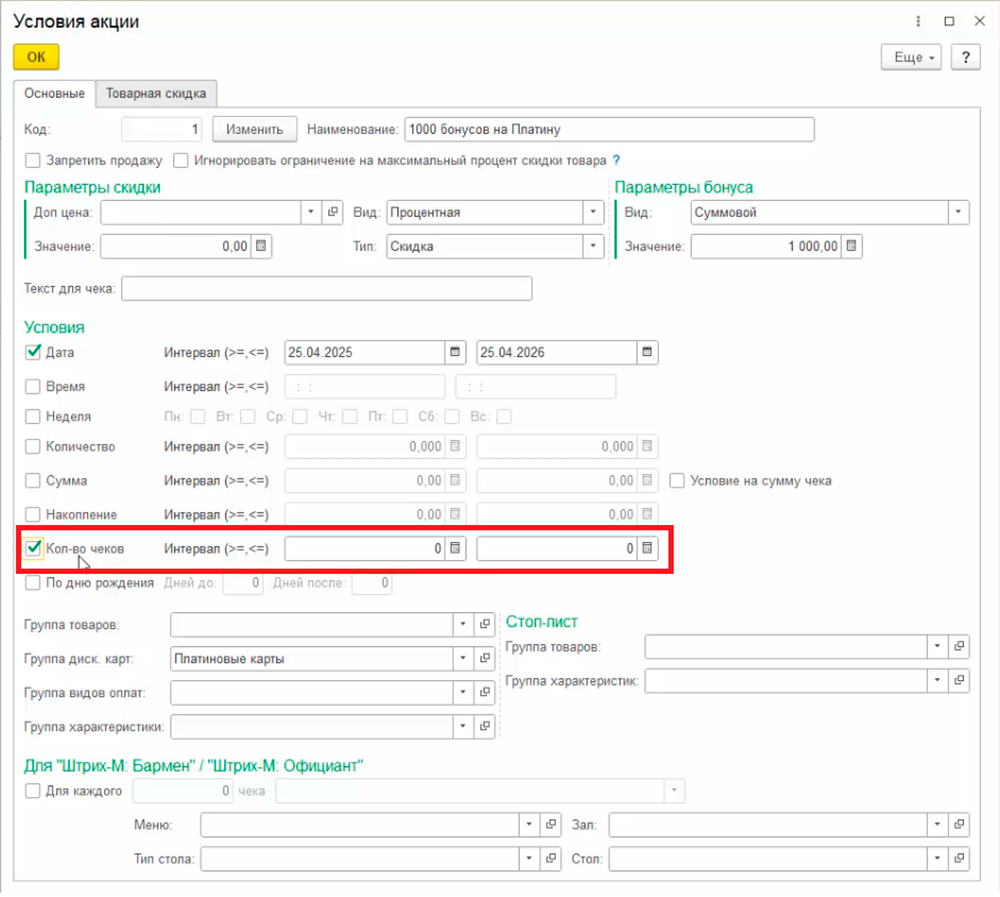Viewport: 1000px width, 897px height.
Task: Open the Тип dropdown showing Скидка
Action: [594, 246]
